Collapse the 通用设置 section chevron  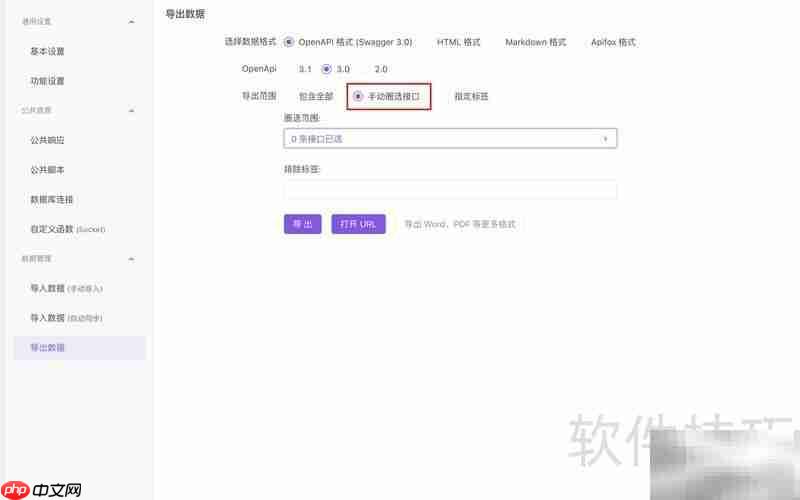tap(131, 22)
